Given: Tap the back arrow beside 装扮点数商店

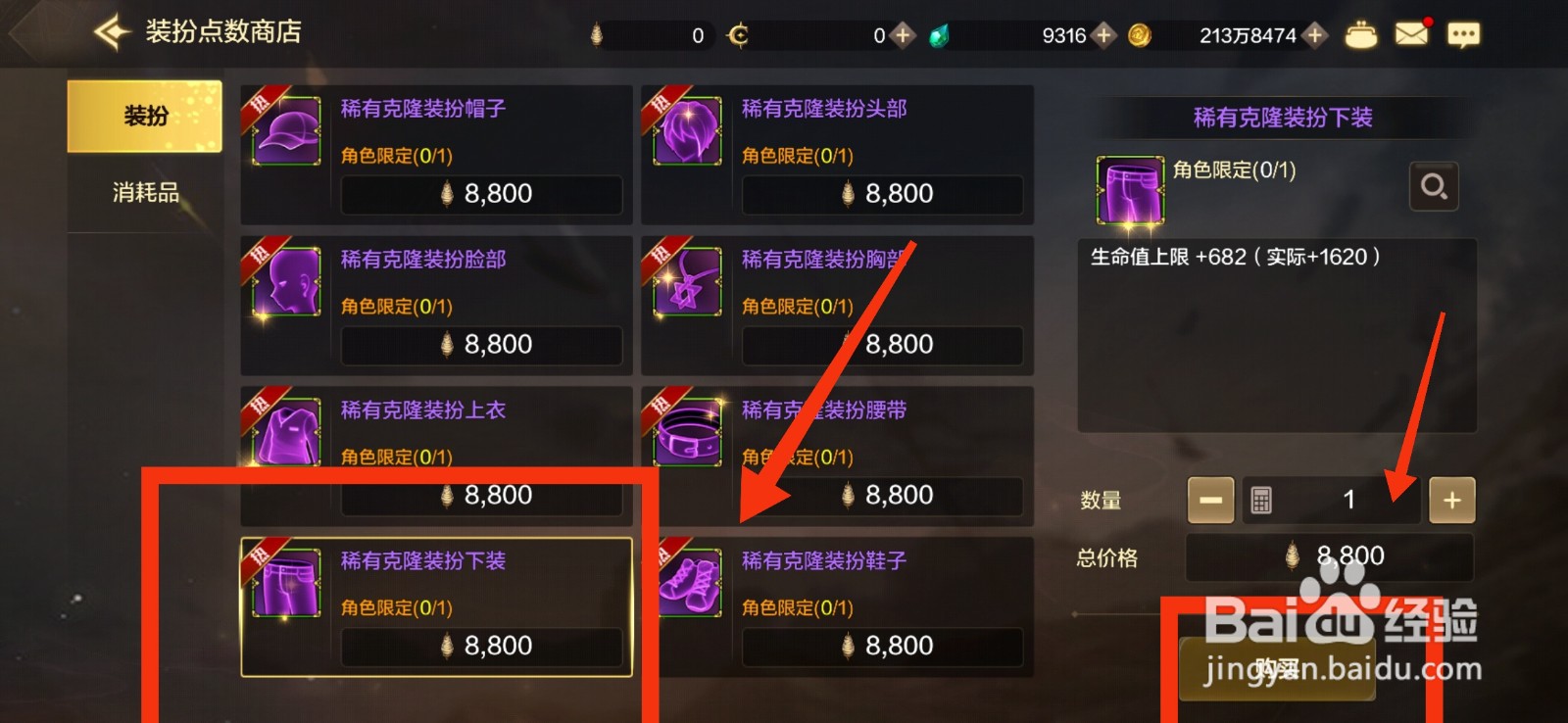Looking at the screenshot, I should pos(112,32).
